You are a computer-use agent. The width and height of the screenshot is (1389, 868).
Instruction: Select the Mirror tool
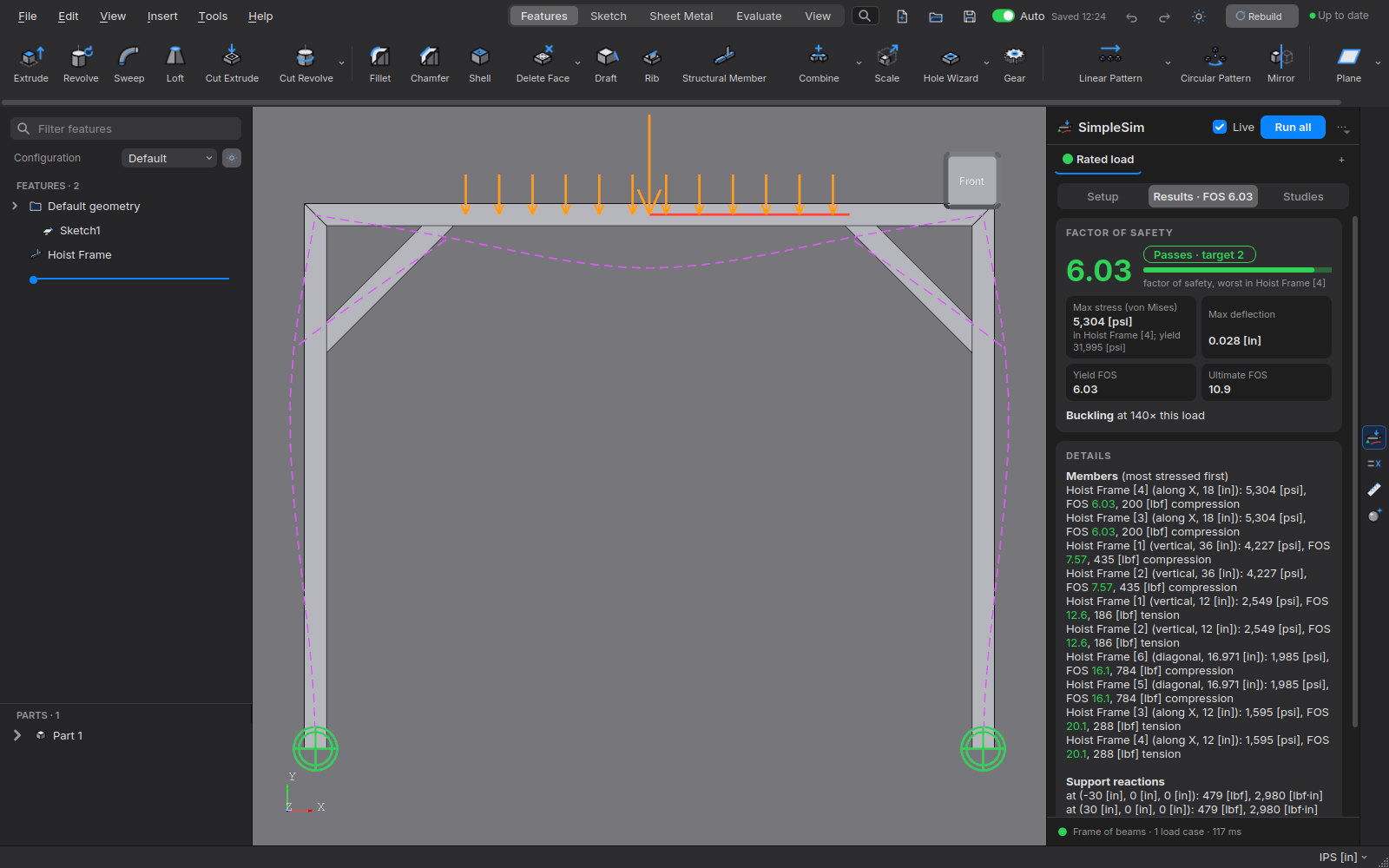tap(1281, 65)
